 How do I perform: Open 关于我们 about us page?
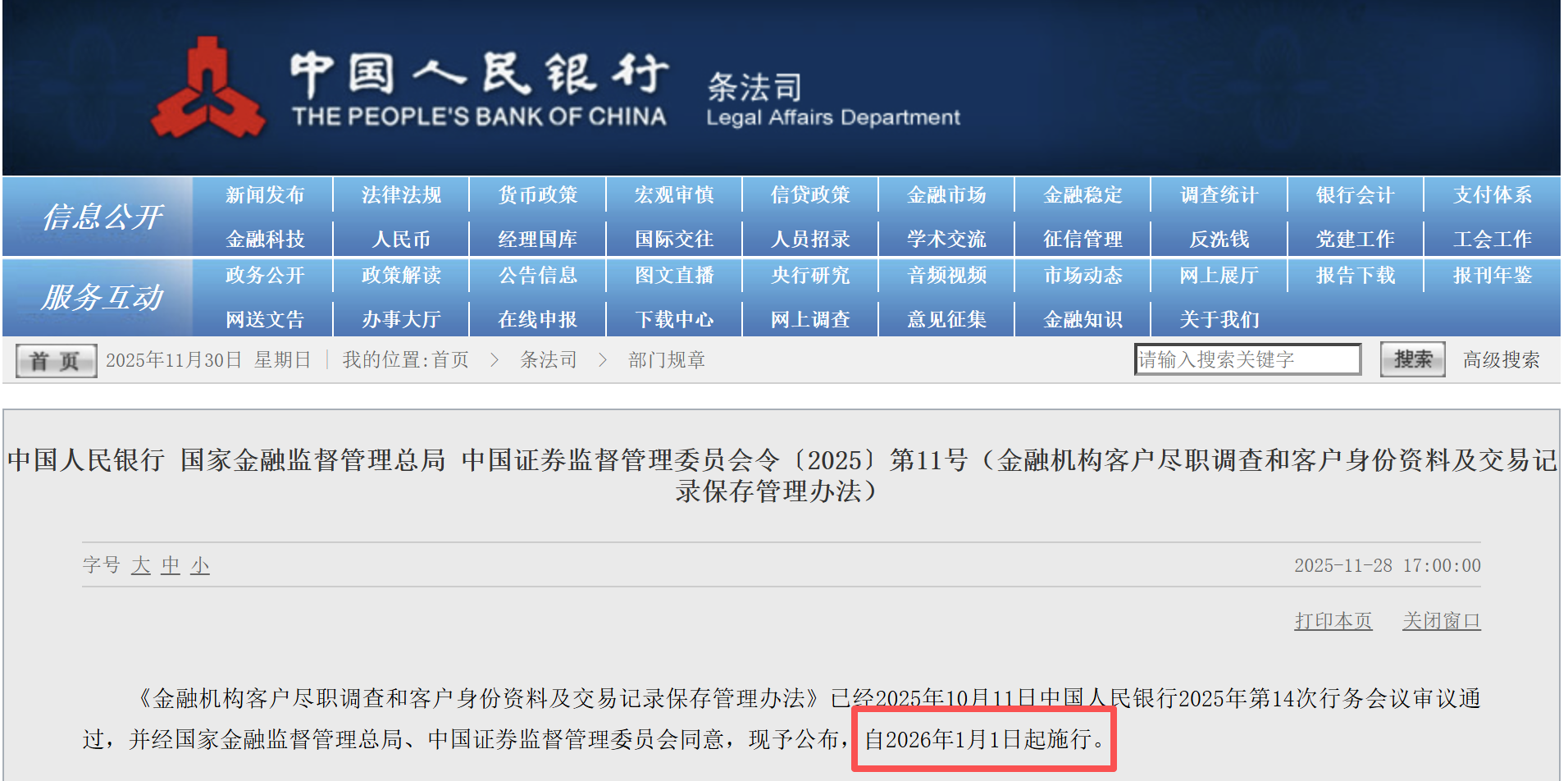click(1219, 319)
